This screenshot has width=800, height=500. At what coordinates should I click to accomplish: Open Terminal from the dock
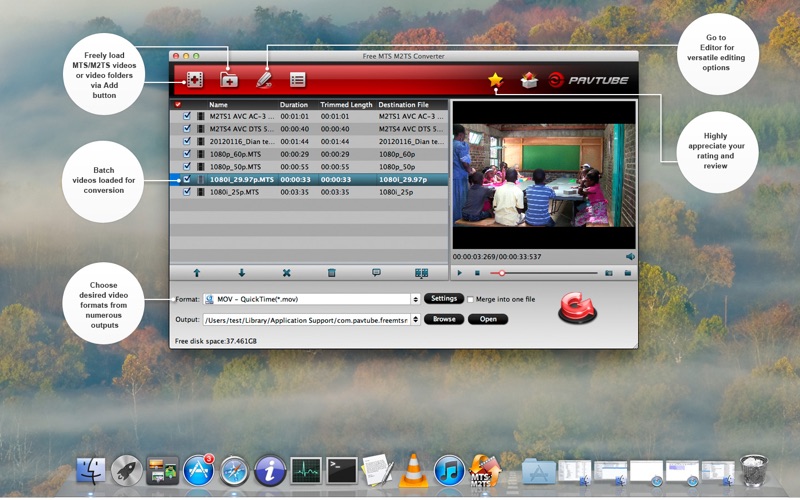click(x=342, y=470)
